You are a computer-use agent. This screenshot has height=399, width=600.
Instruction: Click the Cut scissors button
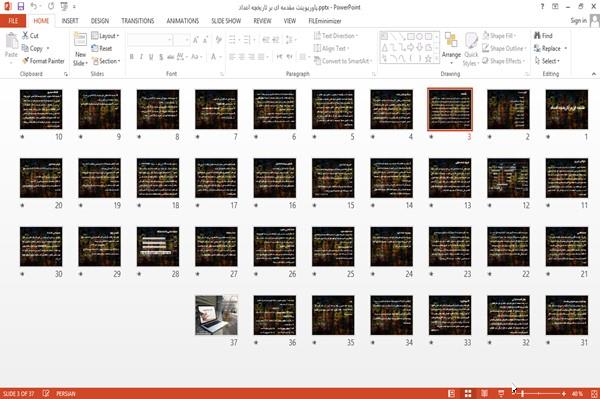[x=30, y=36]
